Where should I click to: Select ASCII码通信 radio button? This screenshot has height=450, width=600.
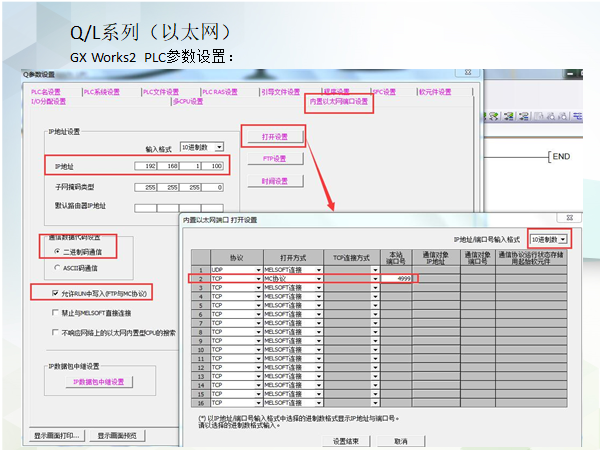point(57,268)
